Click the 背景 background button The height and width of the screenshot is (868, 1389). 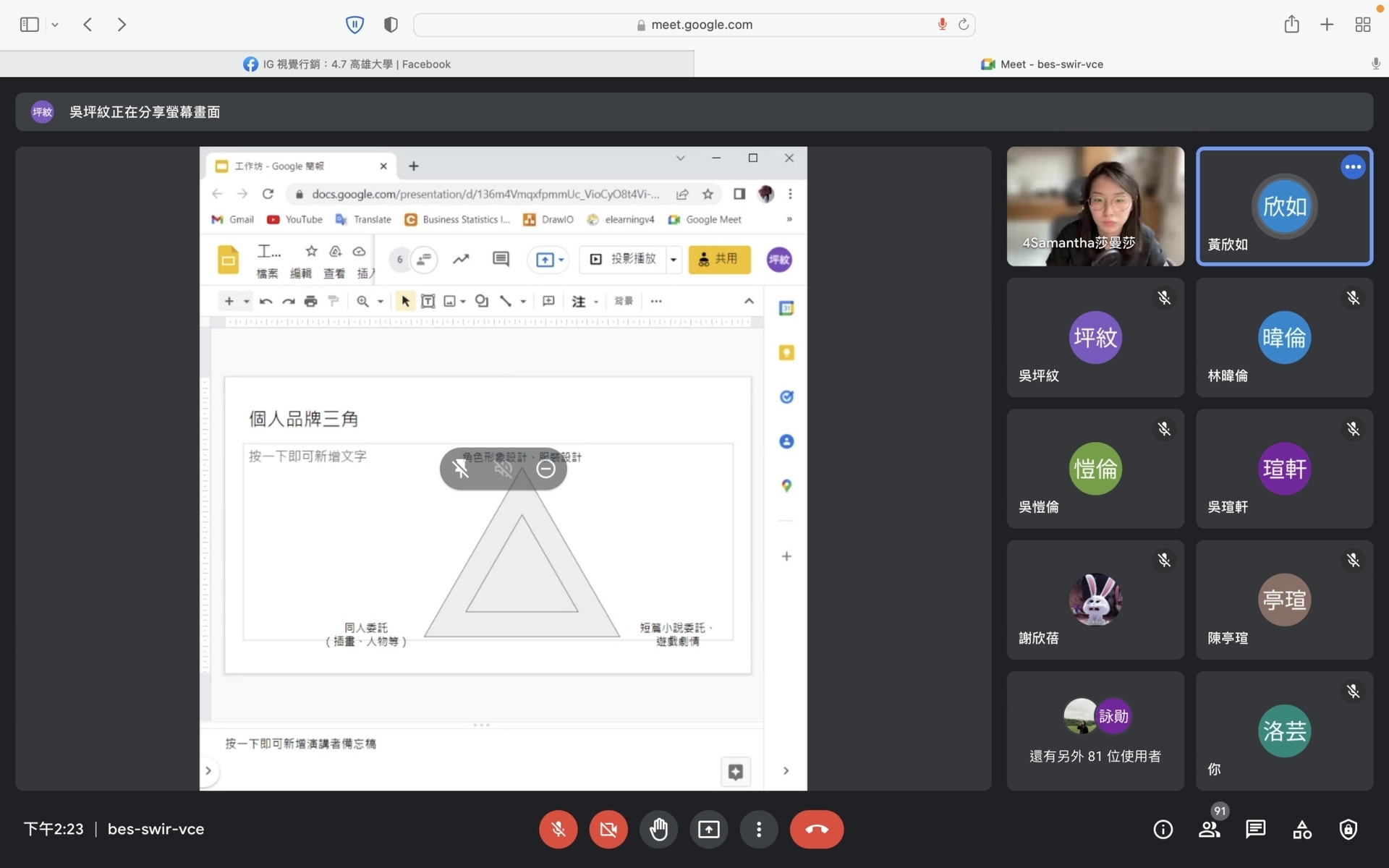pyautogui.click(x=624, y=301)
